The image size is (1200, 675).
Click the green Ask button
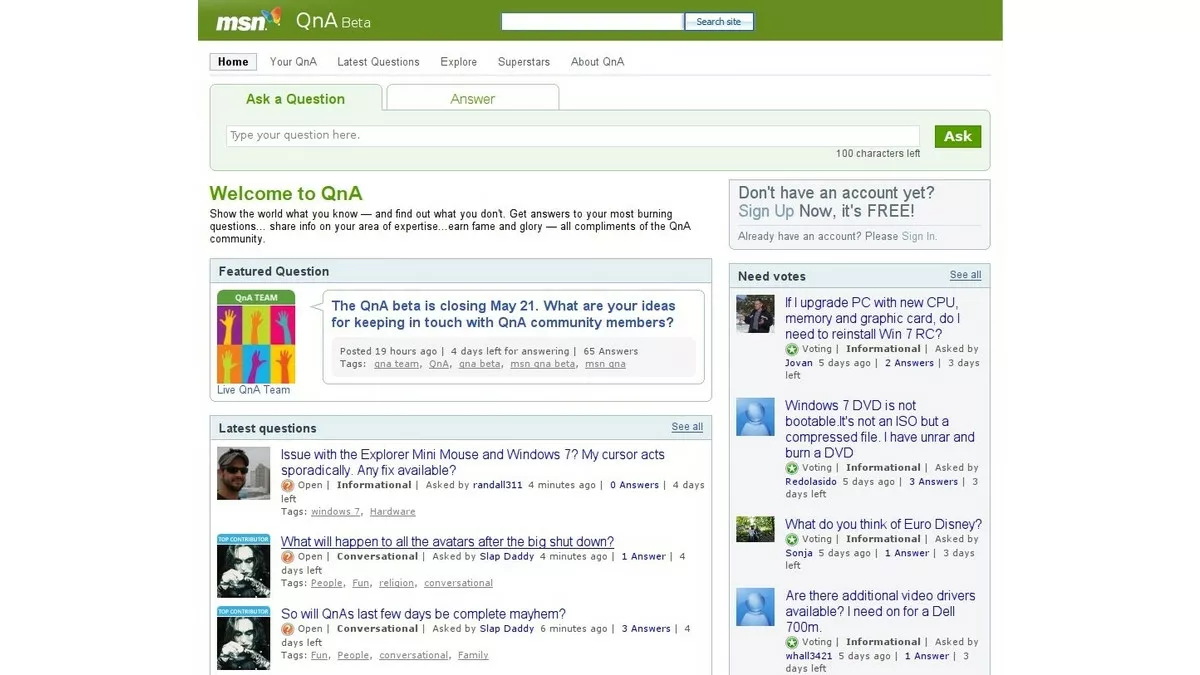tap(958, 137)
